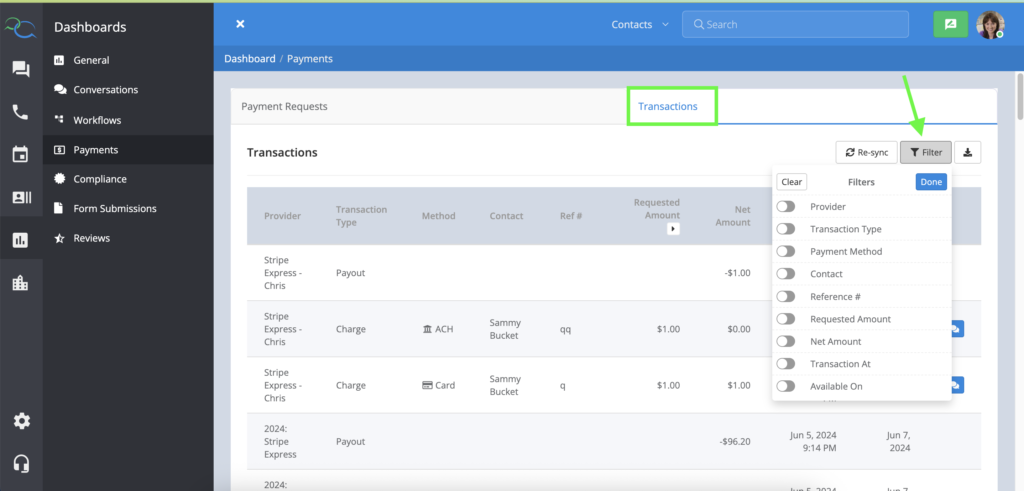The height and width of the screenshot is (491, 1024).
Task: Click the Payments breadcrumb
Action: coord(310,59)
